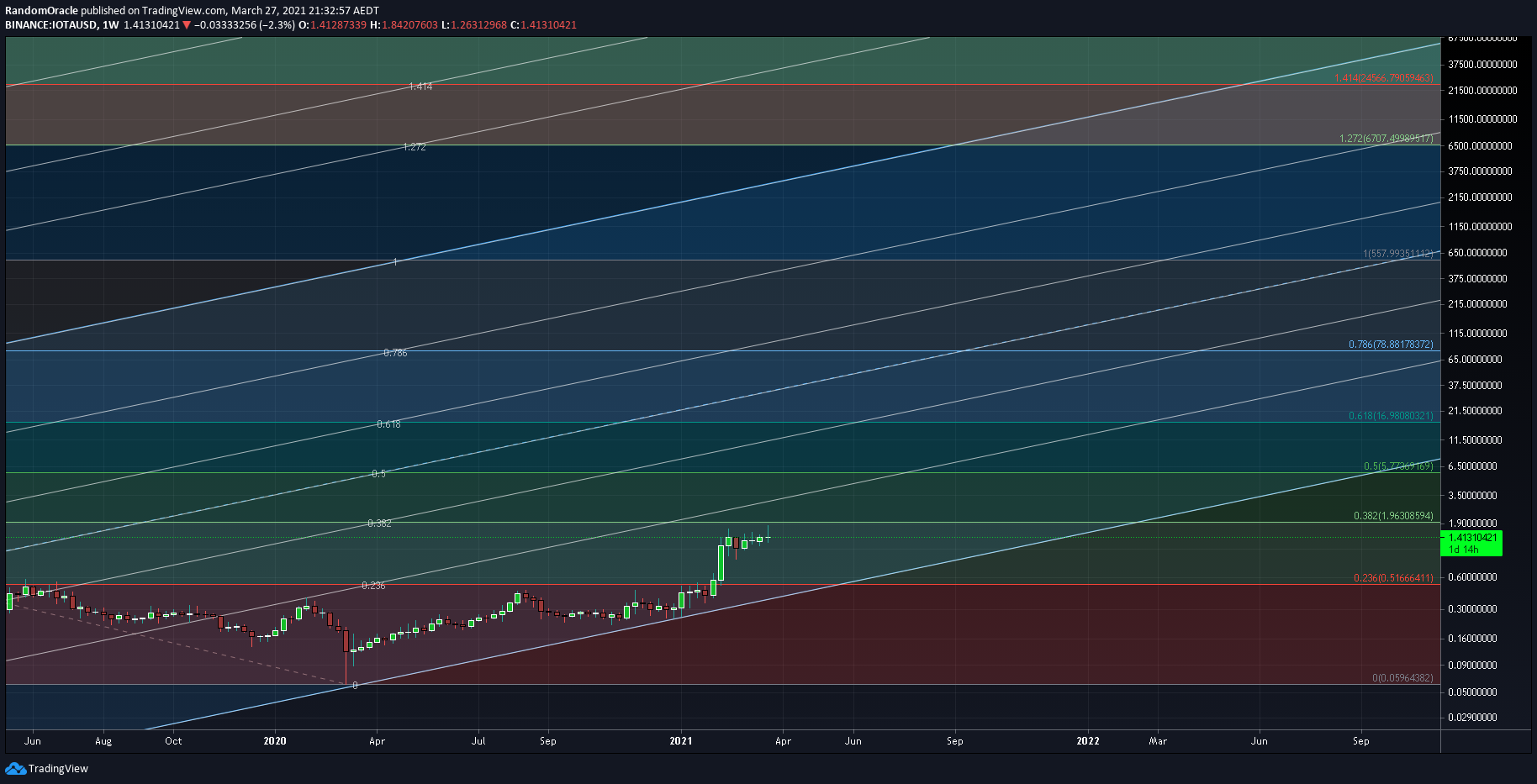Click the 1(557.99351112) Fibonacci level label
This screenshot has height=784, width=1537.
[x=1398, y=254]
